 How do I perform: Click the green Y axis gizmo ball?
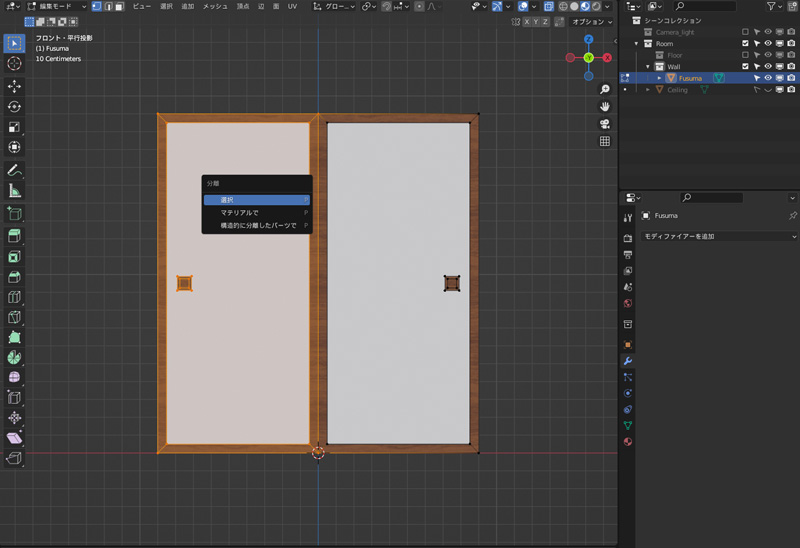[x=589, y=58]
